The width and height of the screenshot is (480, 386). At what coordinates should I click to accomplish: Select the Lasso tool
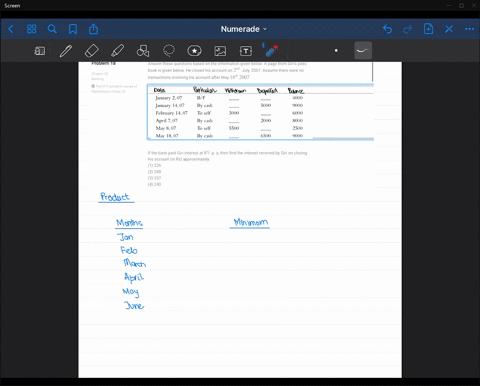tap(169, 51)
